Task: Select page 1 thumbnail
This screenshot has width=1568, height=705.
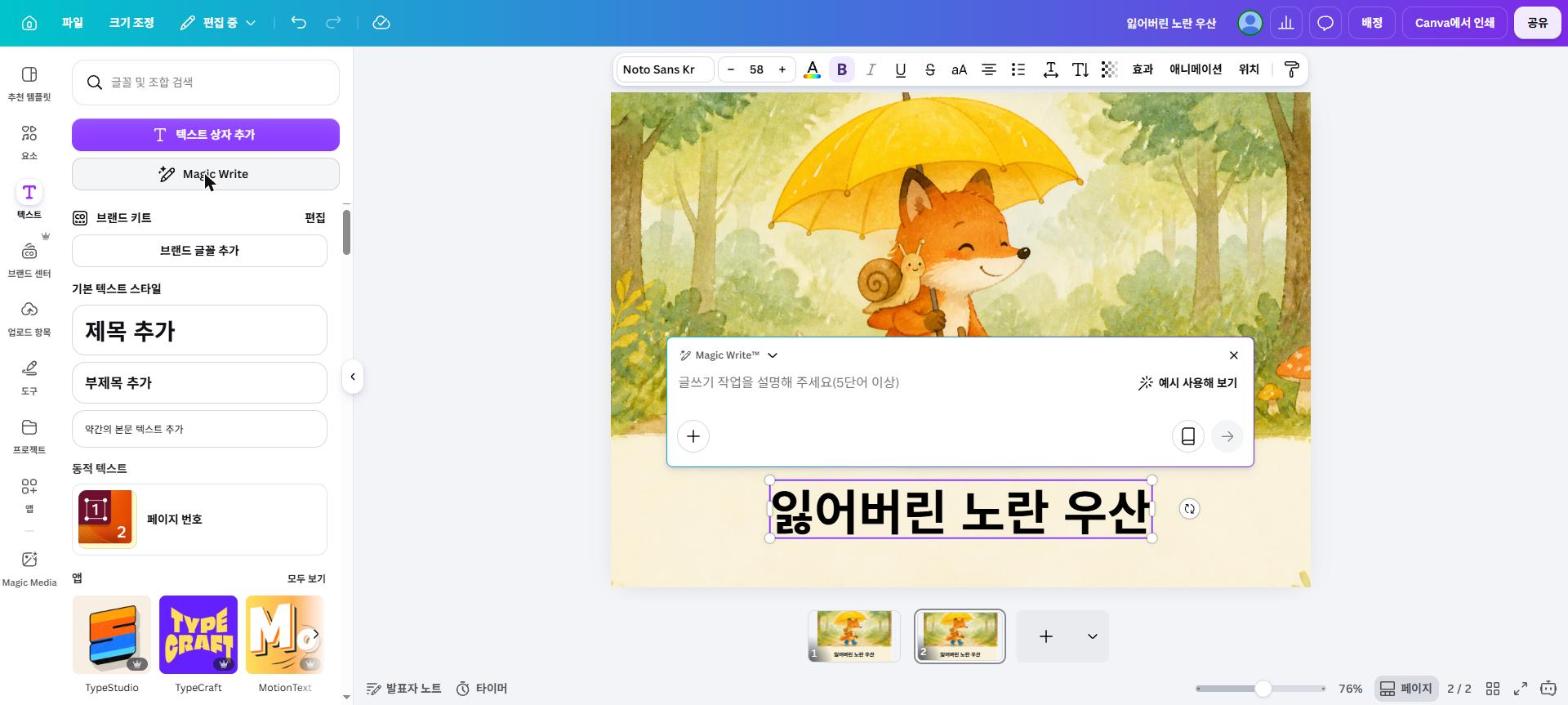Action: click(x=854, y=636)
